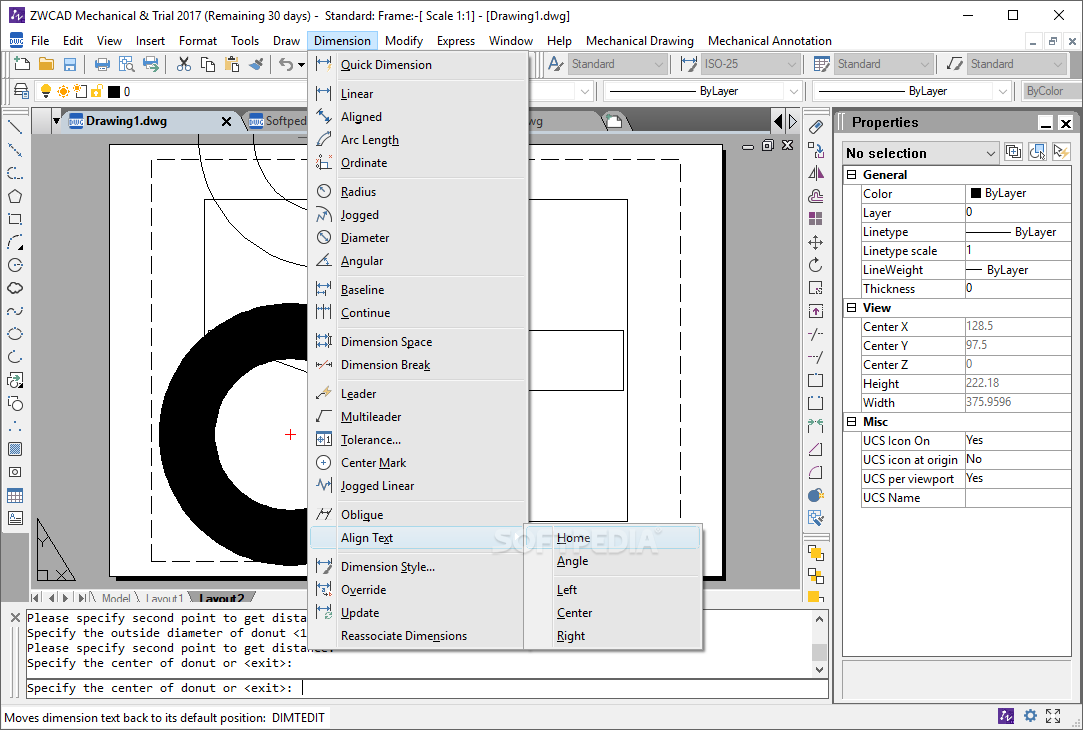The image size is (1083, 730).
Task: Click the Match Properties brush icon
Action: (256, 64)
